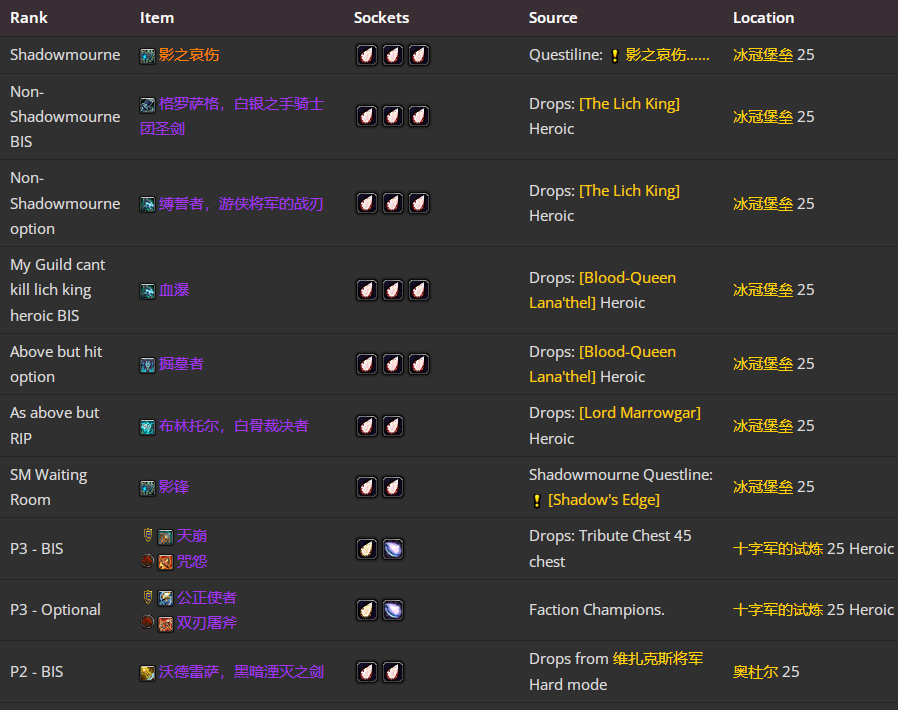Open the 缚誓者，游侠将军的战刃 item link
Screen dimensions: 898x710
tap(241, 203)
